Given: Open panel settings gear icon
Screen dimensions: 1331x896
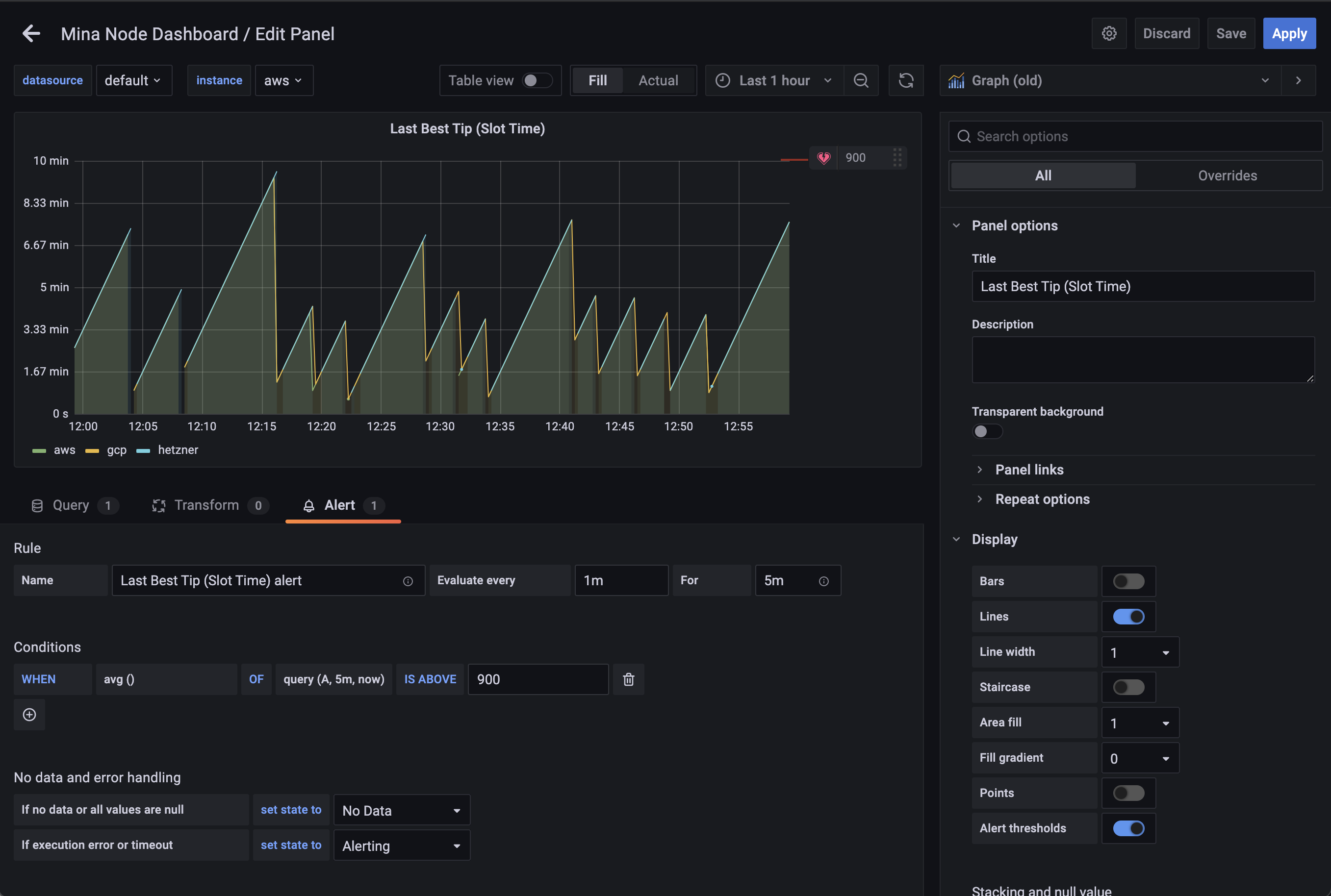Looking at the screenshot, I should click(x=1109, y=34).
